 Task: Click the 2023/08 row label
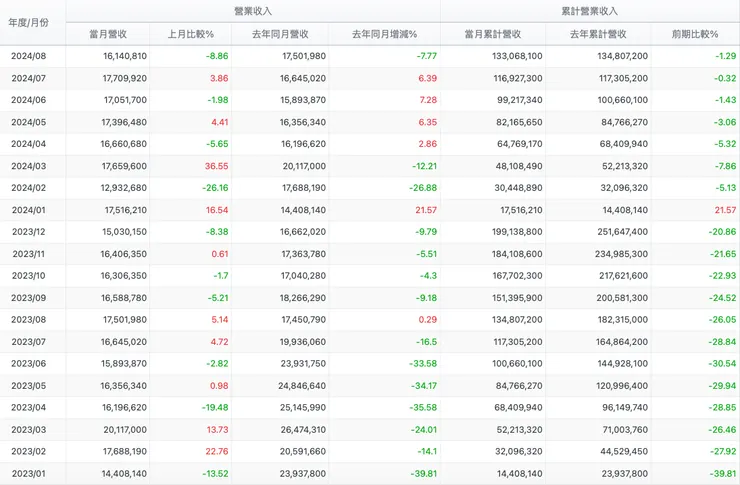coord(29,319)
